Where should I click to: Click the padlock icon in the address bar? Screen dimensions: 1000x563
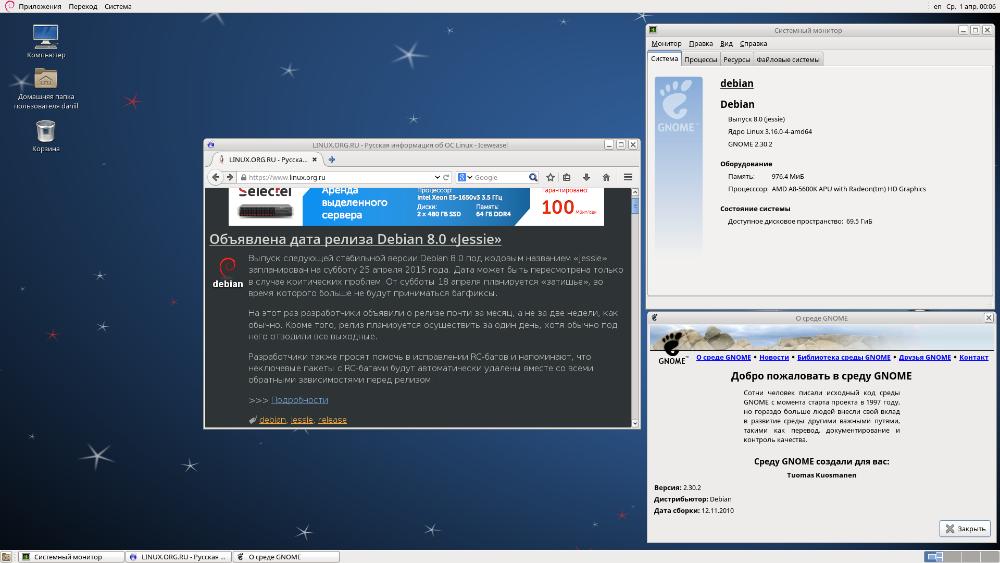244,177
